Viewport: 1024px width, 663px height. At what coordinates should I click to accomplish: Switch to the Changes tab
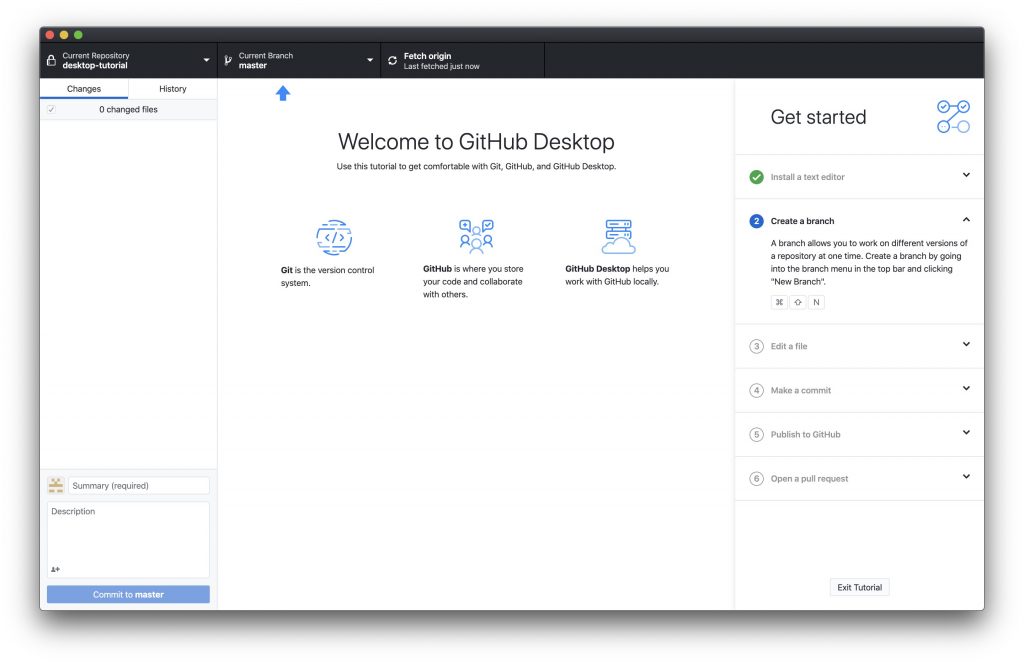[84, 89]
